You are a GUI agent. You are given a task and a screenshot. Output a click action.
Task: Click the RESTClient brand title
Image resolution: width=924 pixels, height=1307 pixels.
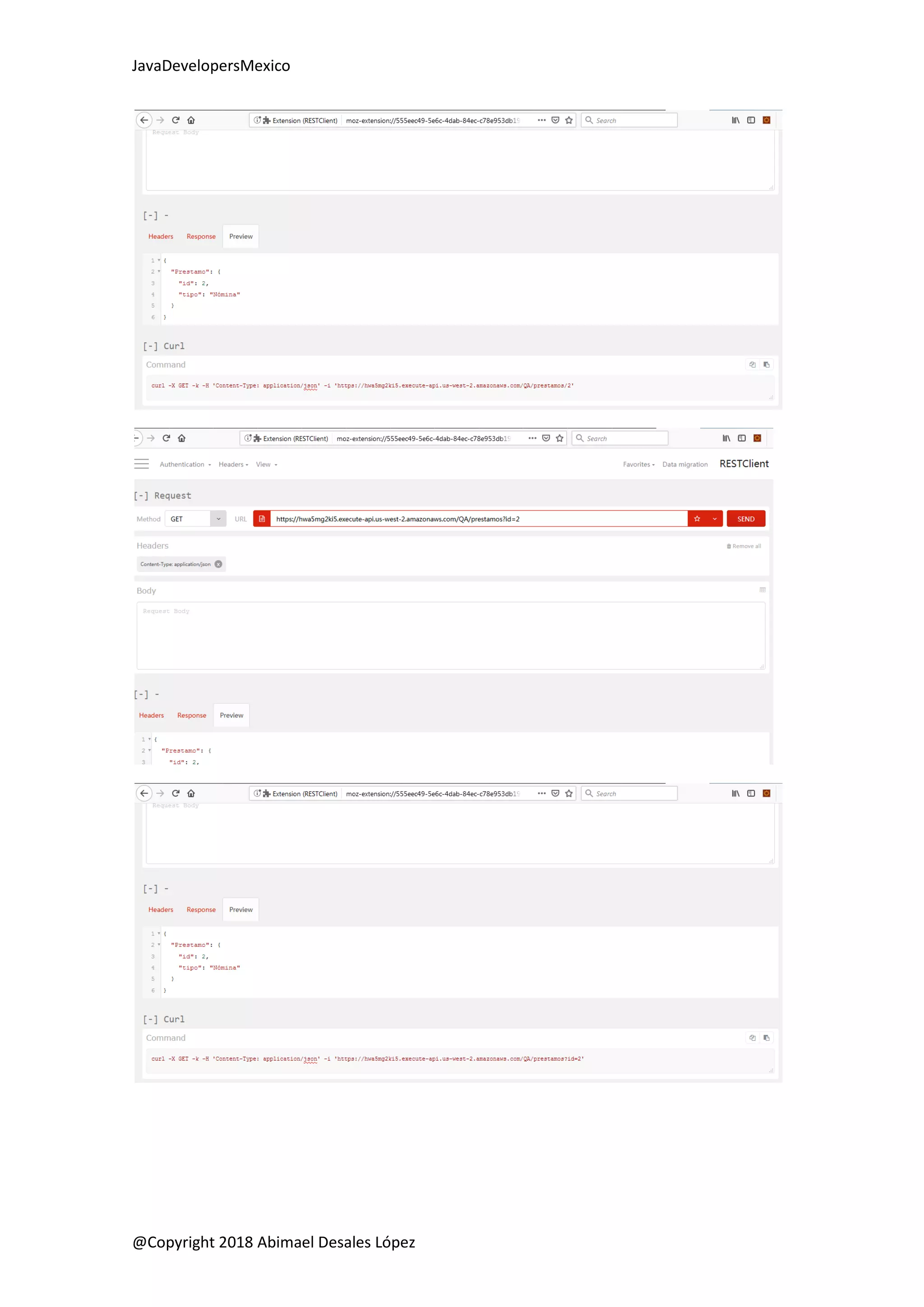click(x=744, y=463)
